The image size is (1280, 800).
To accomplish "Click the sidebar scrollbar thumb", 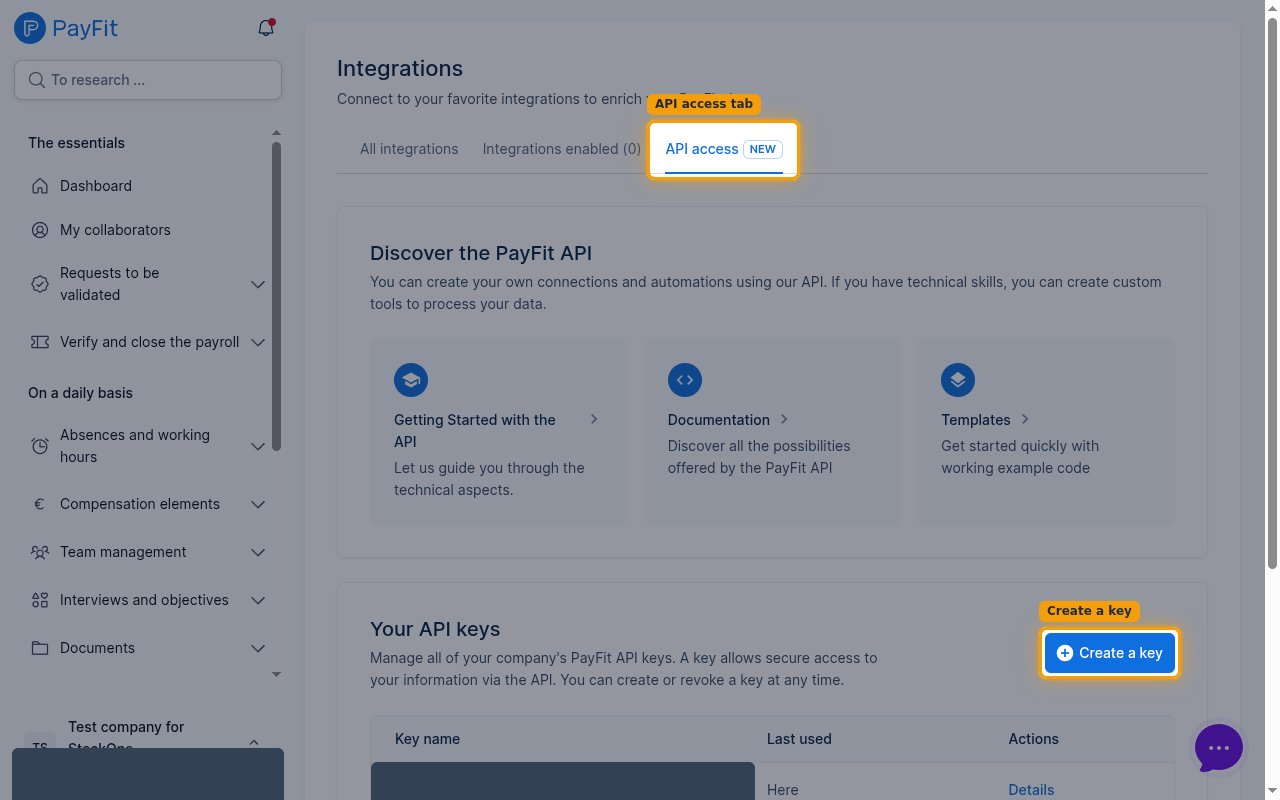I will 277,296.
